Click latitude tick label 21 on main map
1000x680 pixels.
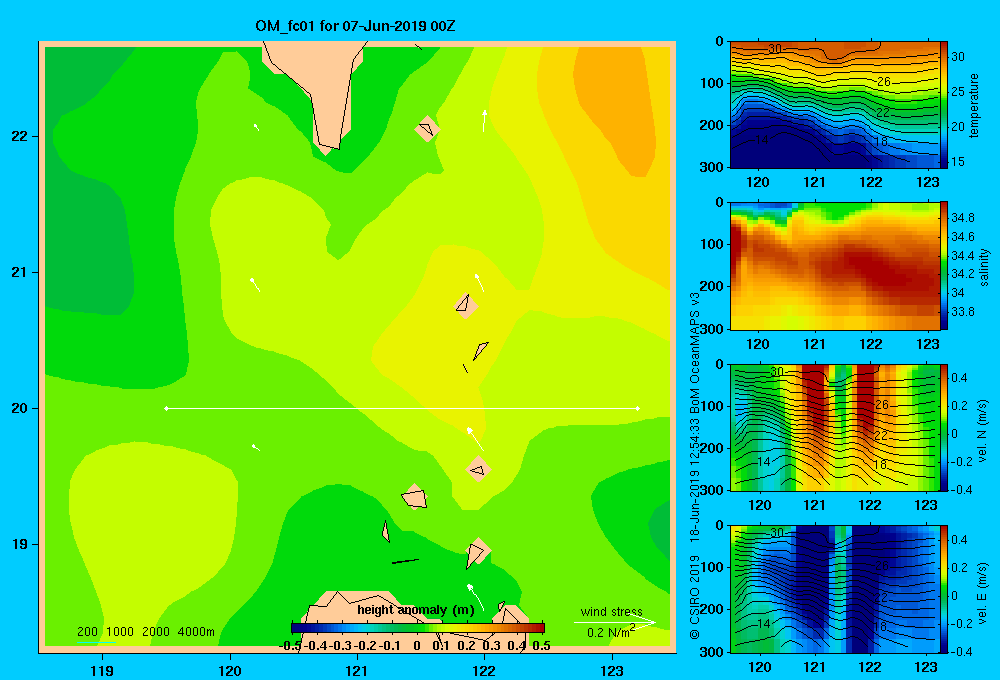click(x=20, y=272)
